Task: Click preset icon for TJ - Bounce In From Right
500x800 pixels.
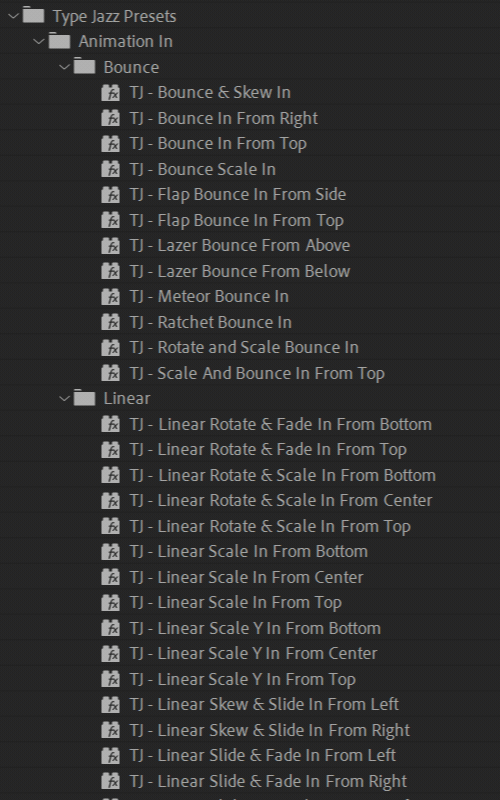Action: 111,118
